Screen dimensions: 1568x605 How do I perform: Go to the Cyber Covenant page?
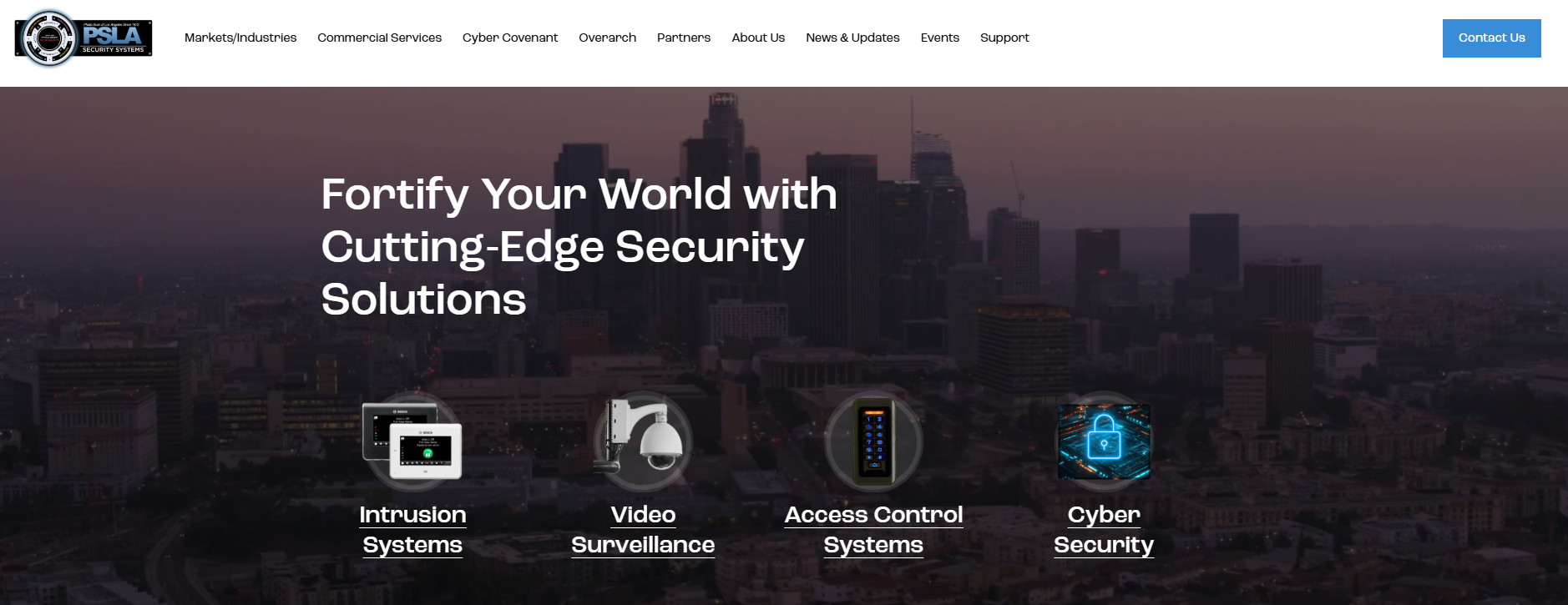pyautogui.click(x=510, y=38)
